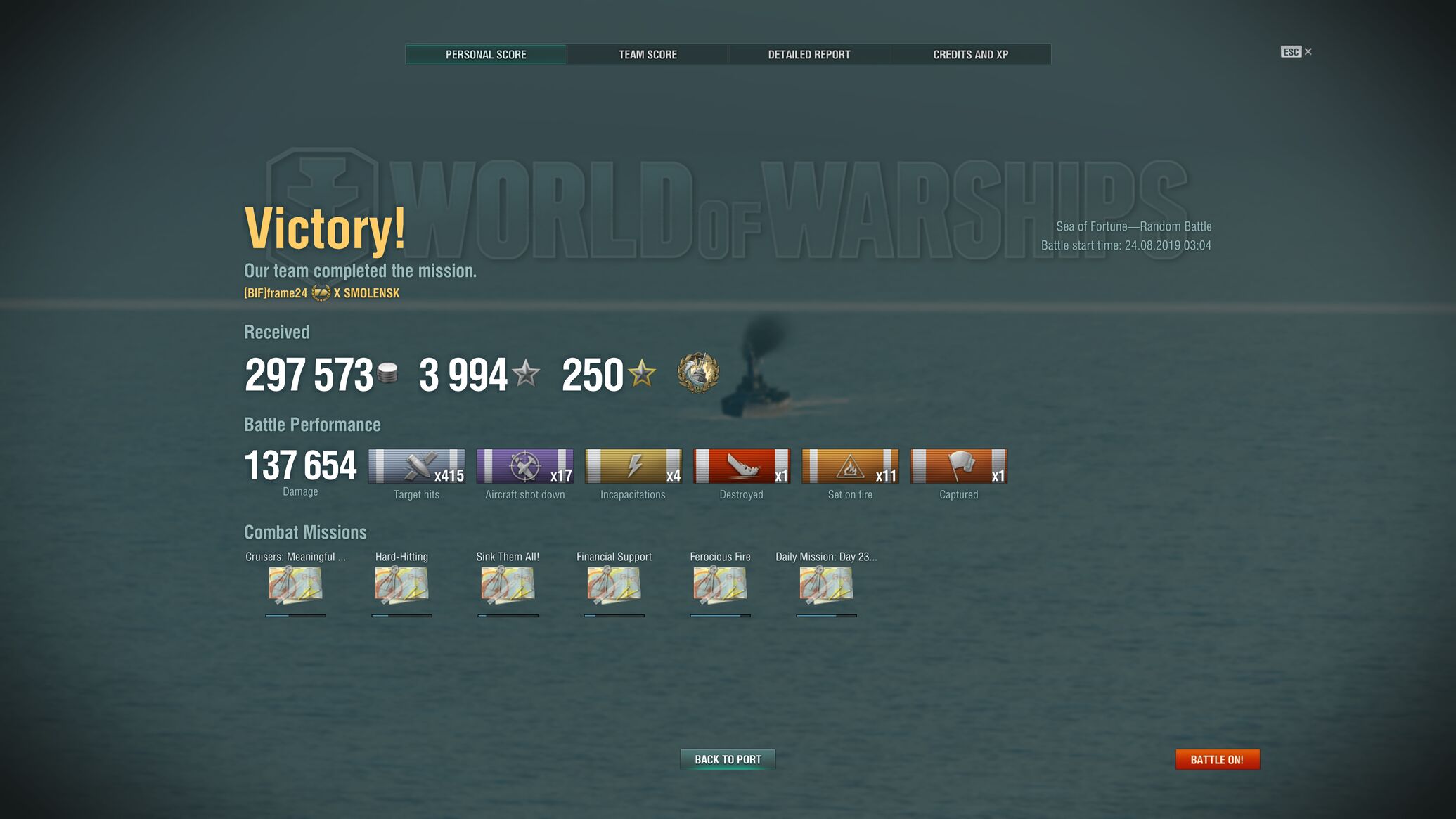Screen dimensions: 1456x819
Task: Open the Cruisers: Meaningful mission icon
Action: (295, 585)
